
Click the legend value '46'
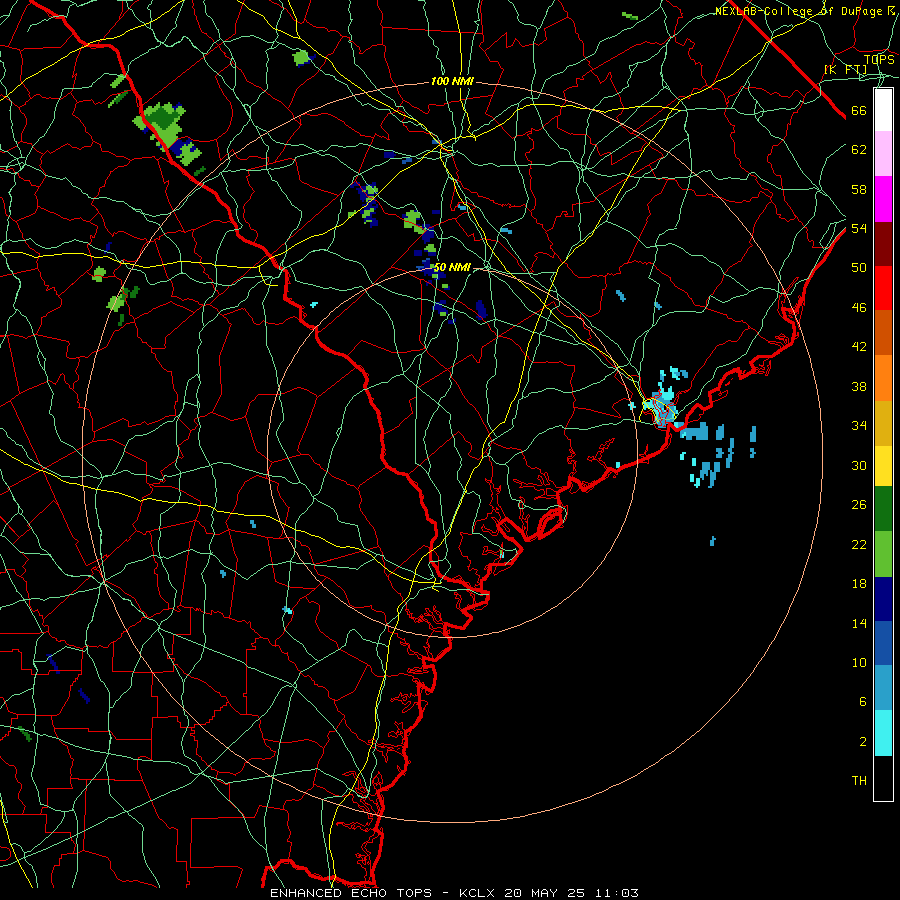tap(859, 308)
